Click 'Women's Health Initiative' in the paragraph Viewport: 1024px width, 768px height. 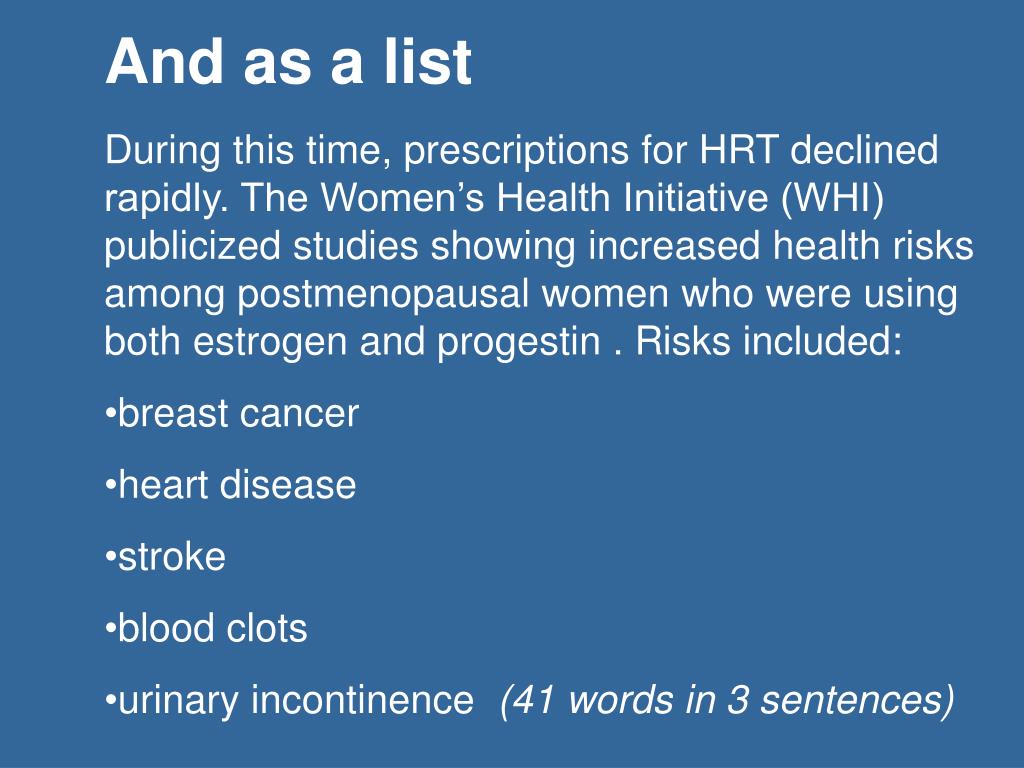tap(544, 197)
